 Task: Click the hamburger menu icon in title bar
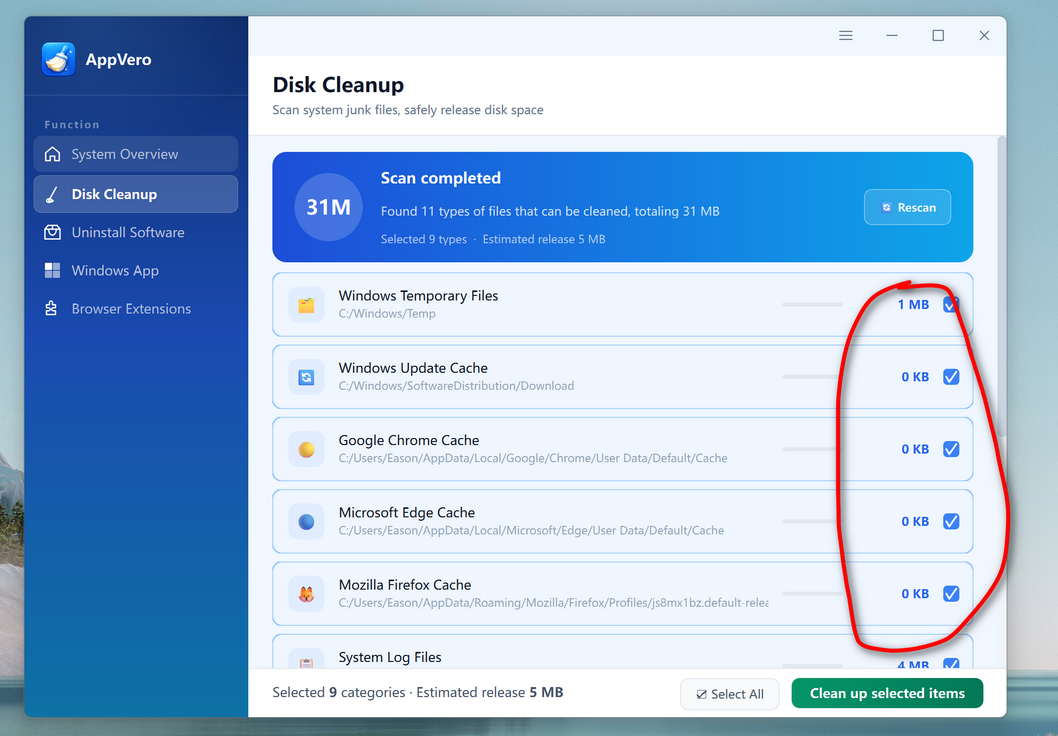(x=845, y=35)
